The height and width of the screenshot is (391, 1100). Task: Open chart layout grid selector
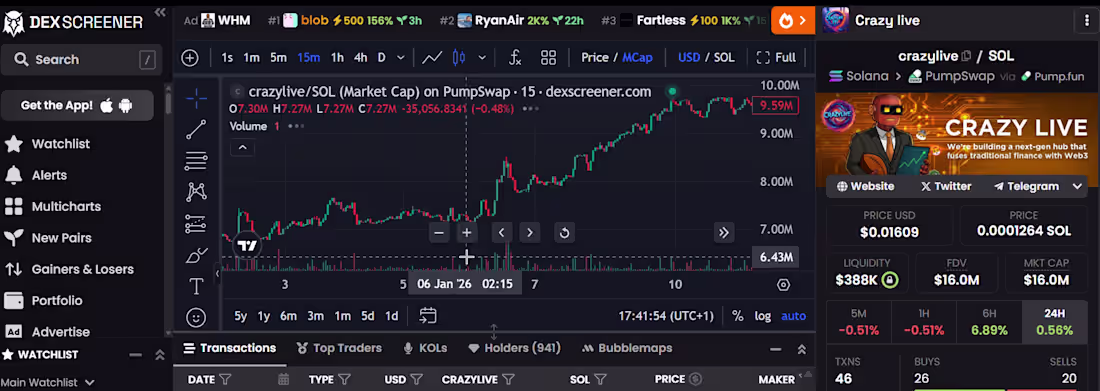[548, 58]
